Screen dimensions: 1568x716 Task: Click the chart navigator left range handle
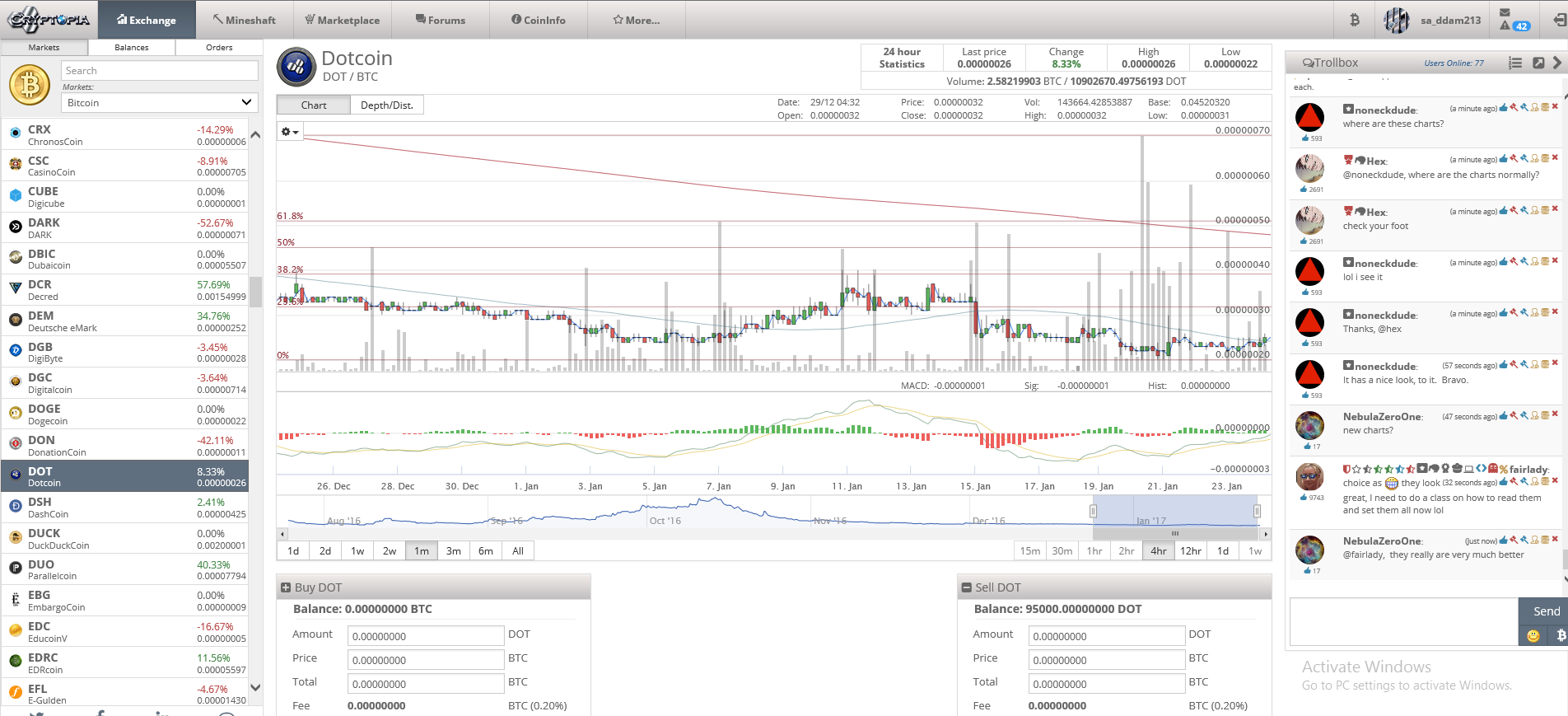[1094, 511]
